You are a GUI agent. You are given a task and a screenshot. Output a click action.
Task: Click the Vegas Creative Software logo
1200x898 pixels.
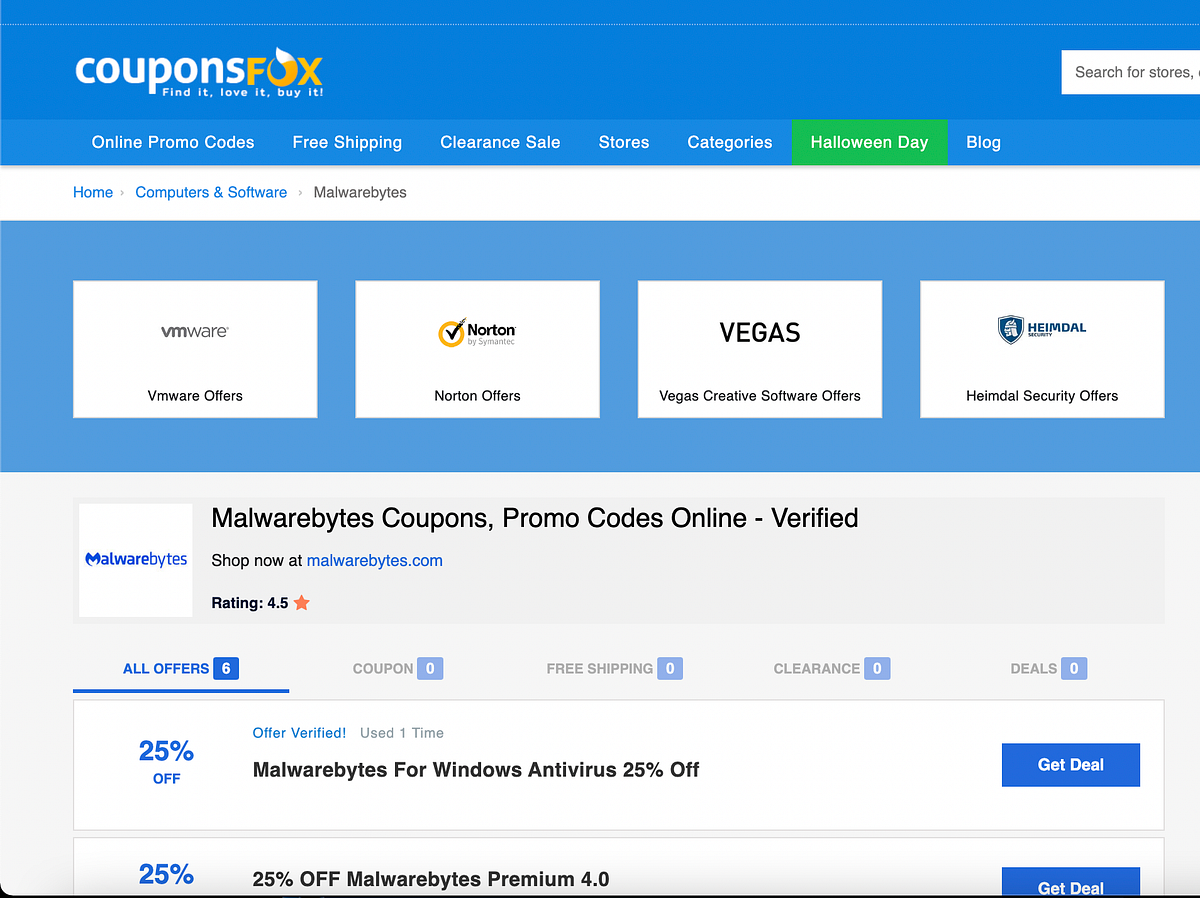pyautogui.click(x=759, y=331)
